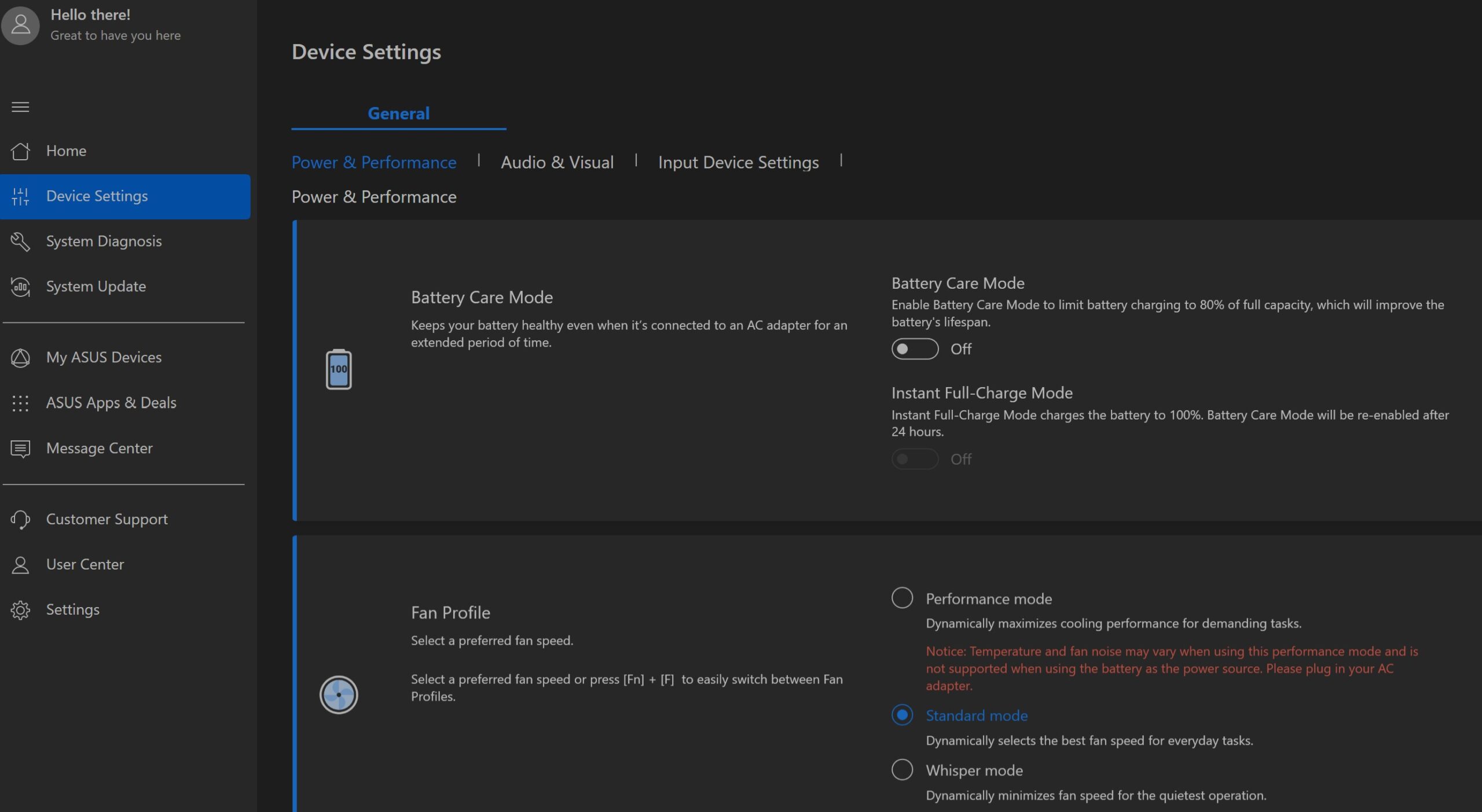This screenshot has width=1482, height=812.
Task: Switch to the General tab
Action: (x=398, y=113)
